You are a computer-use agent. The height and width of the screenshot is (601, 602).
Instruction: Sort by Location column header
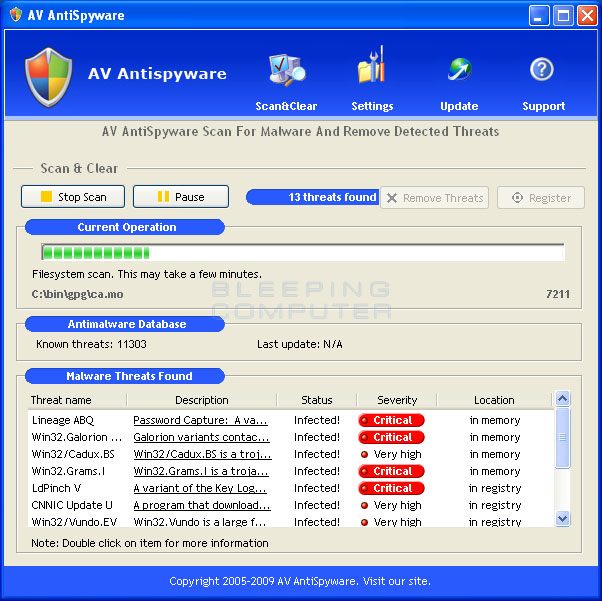point(494,400)
